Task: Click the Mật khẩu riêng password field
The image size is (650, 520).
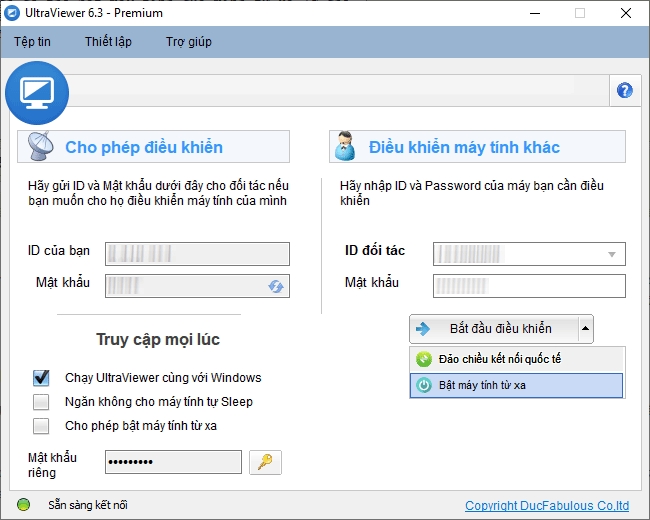Action: point(173,462)
